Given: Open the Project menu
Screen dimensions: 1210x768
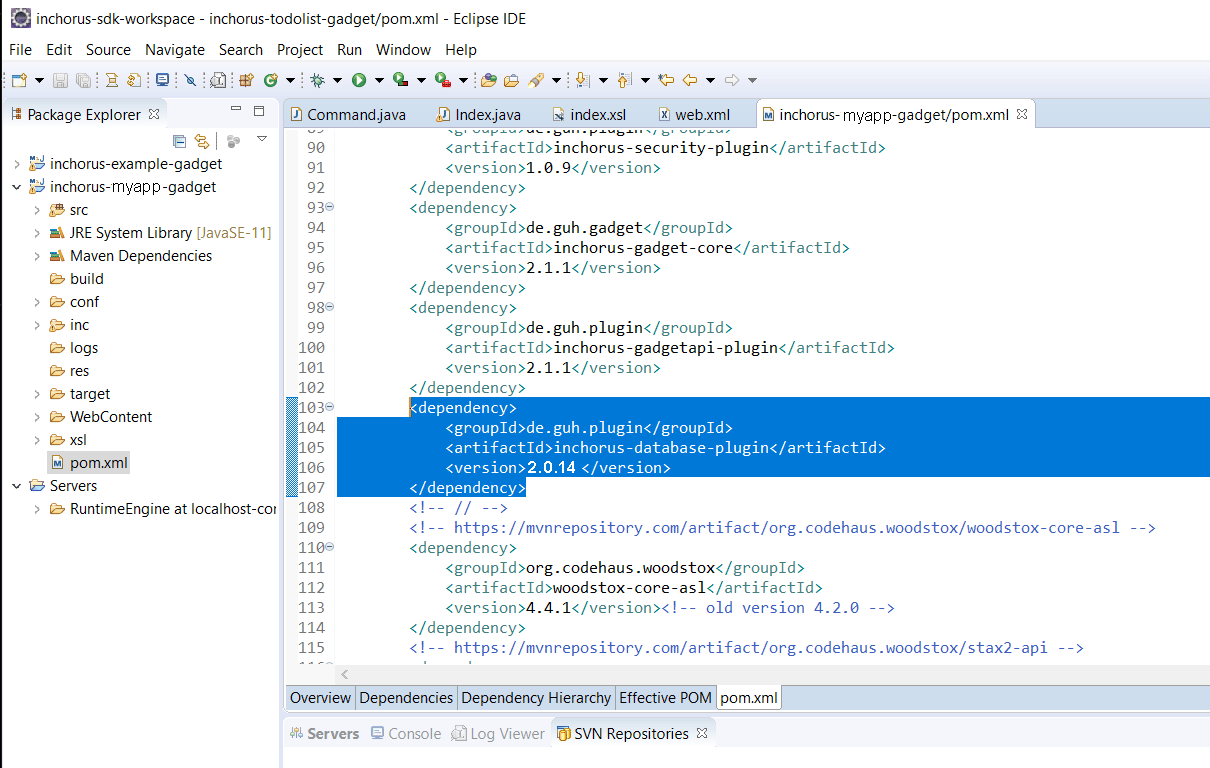Looking at the screenshot, I should click(300, 49).
